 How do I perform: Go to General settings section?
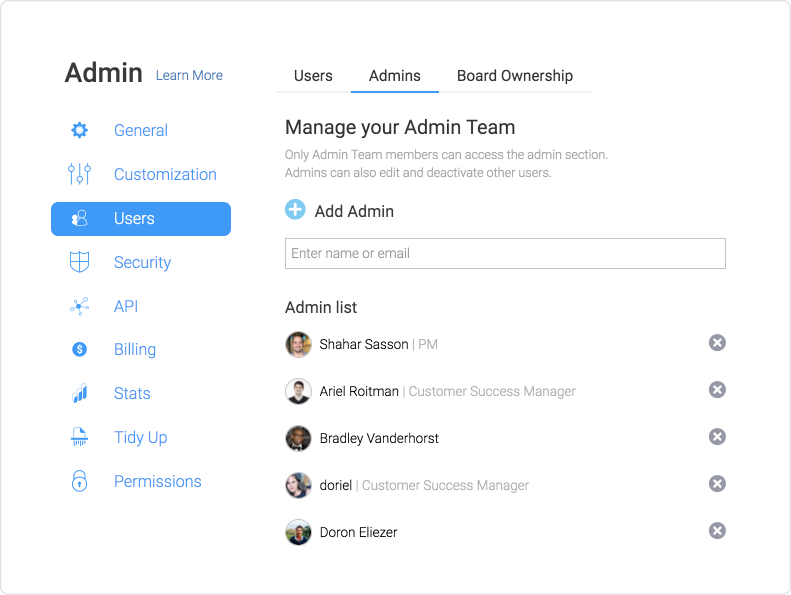click(x=141, y=130)
